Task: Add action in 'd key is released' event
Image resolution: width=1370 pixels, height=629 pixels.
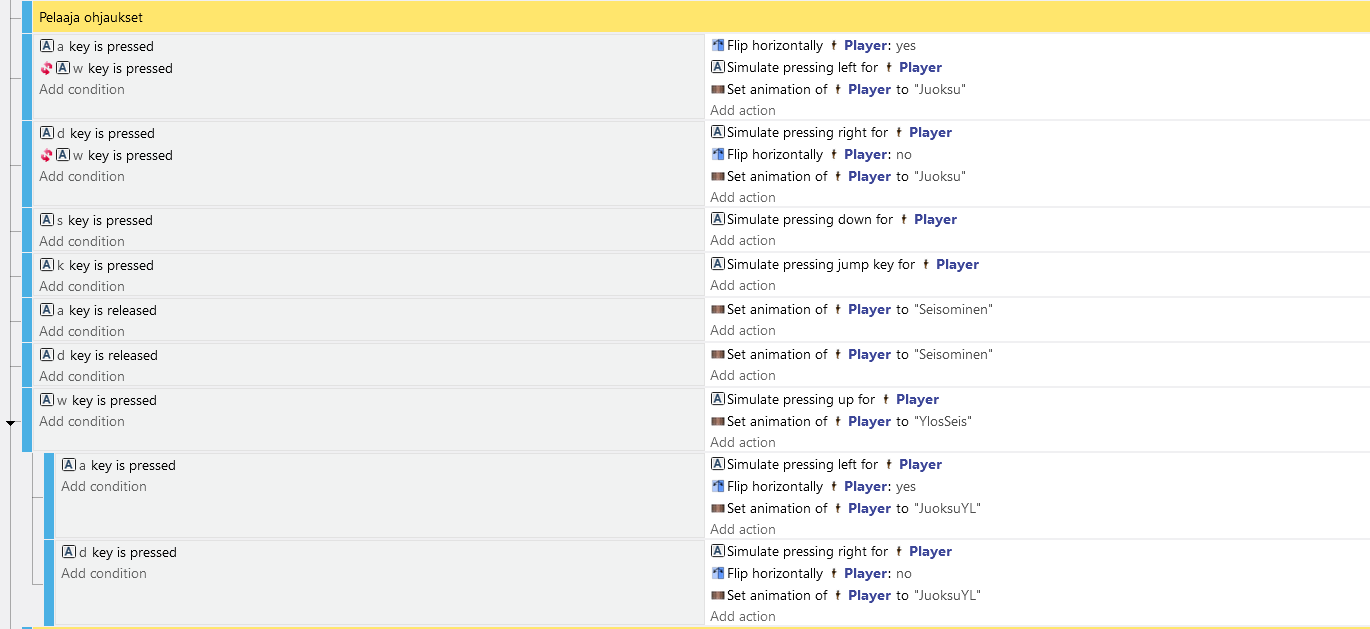Action: click(x=743, y=375)
